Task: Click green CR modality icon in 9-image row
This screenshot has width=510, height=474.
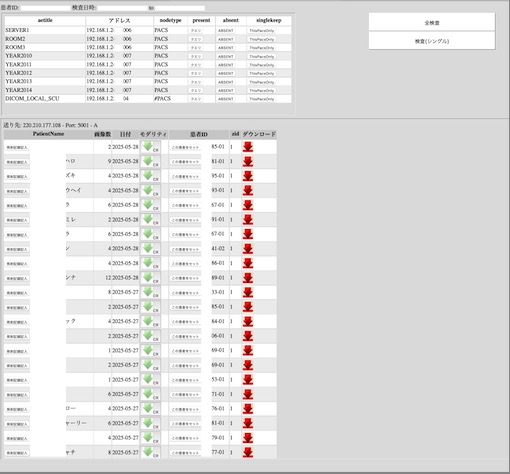Action: point(150,162)
